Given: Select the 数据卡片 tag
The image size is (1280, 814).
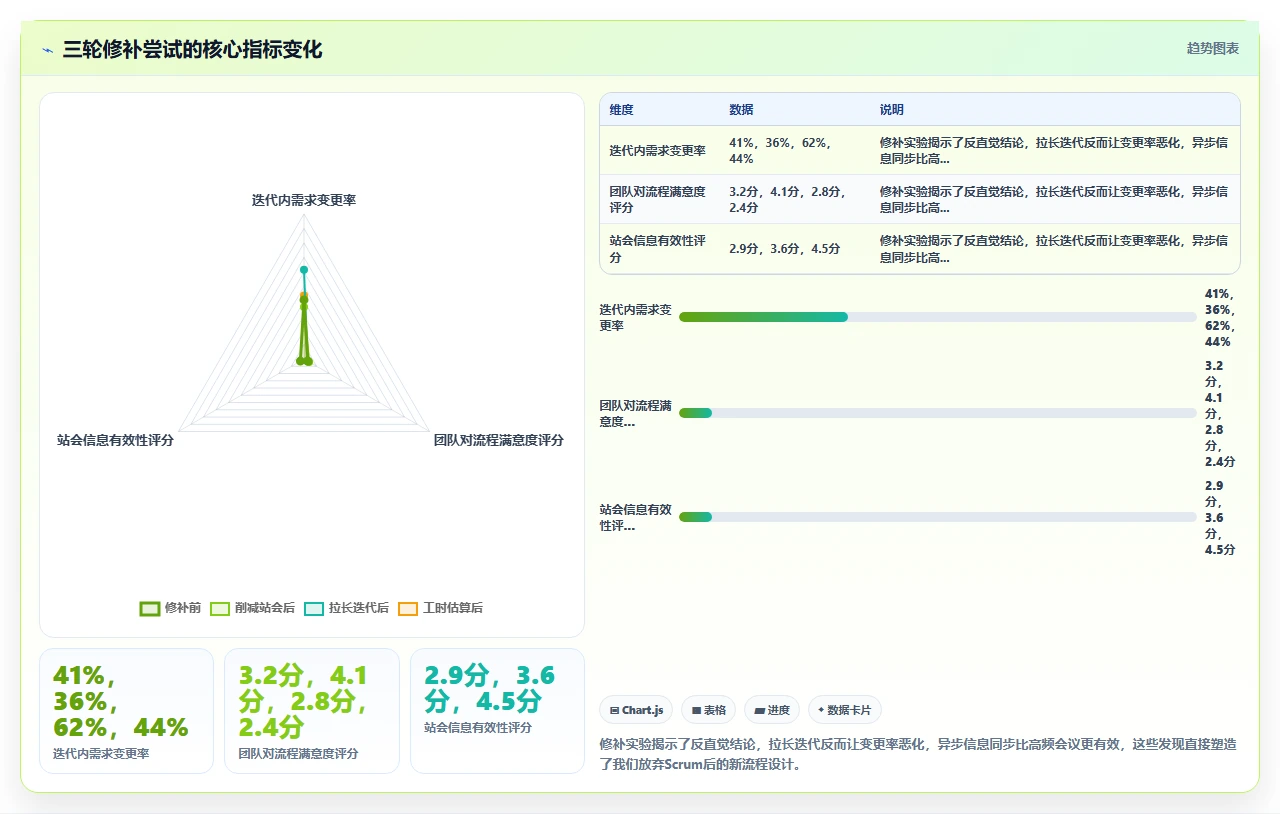Looking at the screenshot, I should 845,710.
